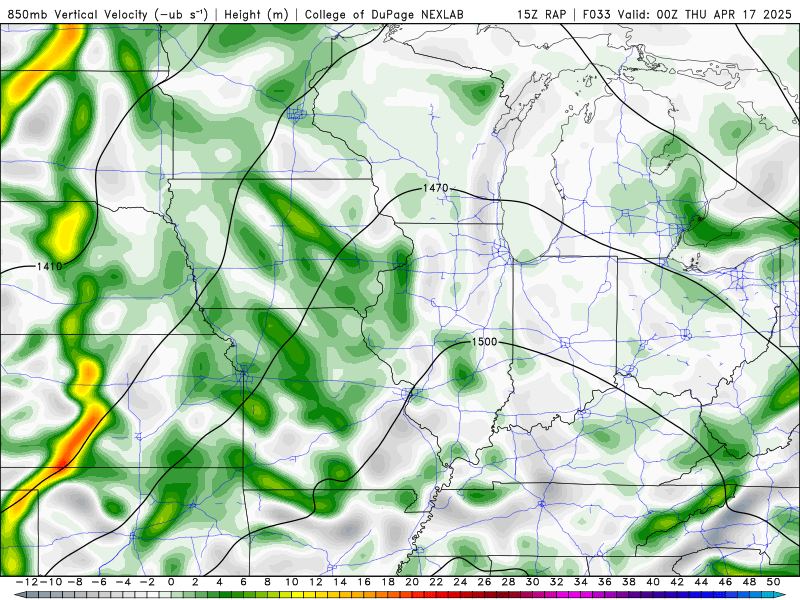This screenshot has width=800, height=600.
Task: Click the 0 value on color scale
Action: pos(171,582)
